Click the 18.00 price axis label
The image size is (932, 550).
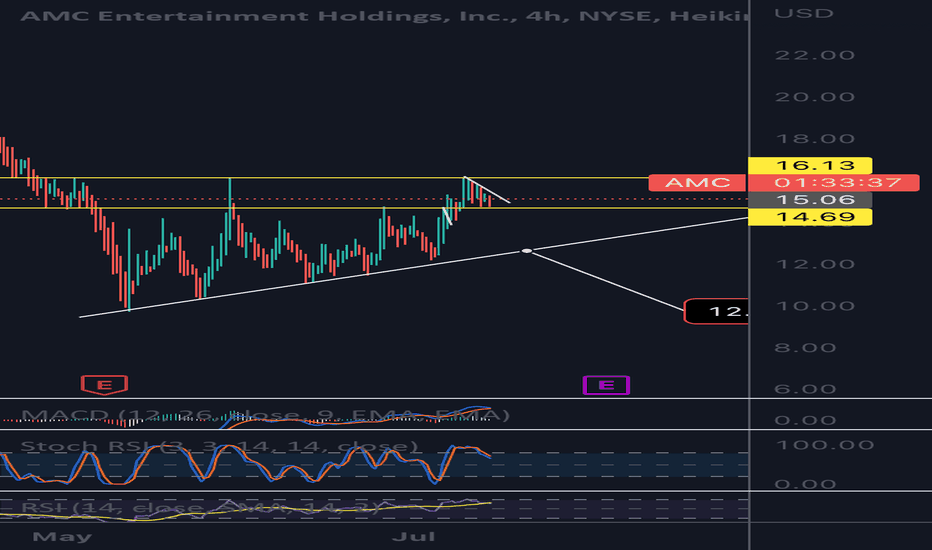[x=815, y=139]
